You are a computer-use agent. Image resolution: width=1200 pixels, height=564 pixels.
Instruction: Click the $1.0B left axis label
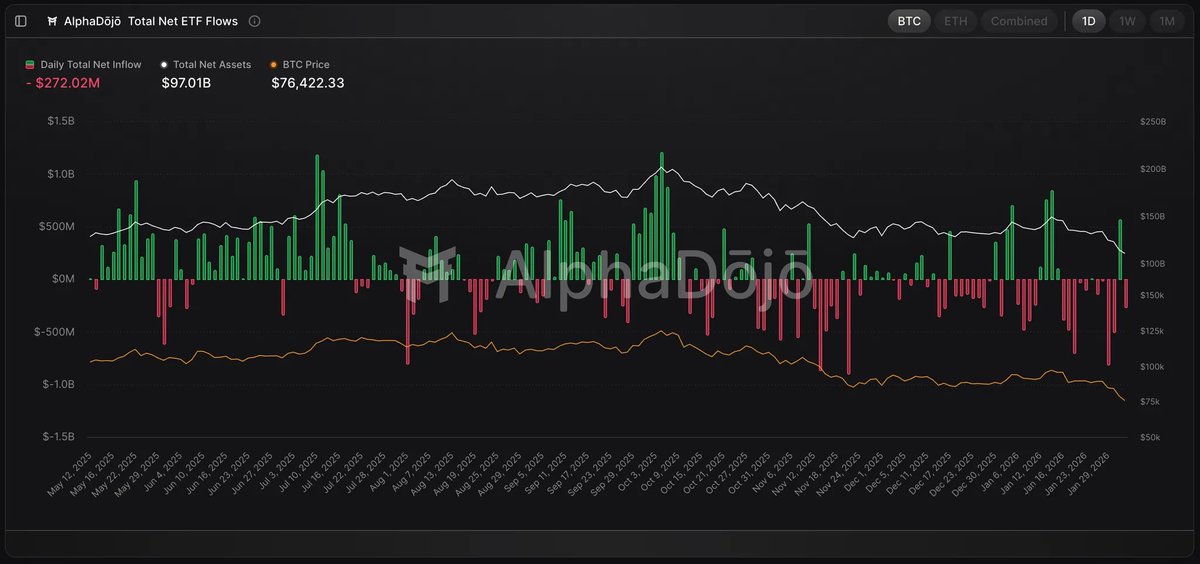[62, 174]
